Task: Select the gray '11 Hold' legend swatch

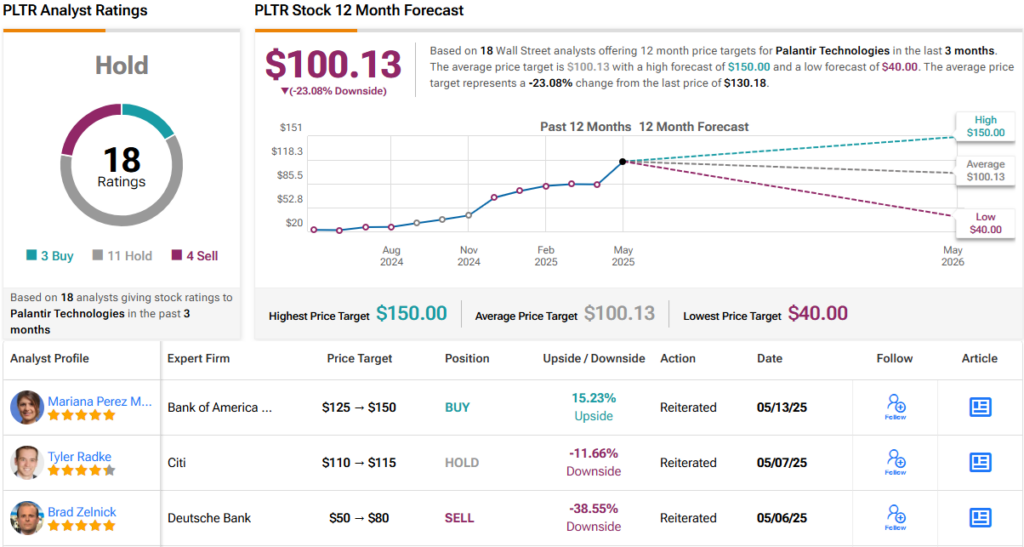Action: click(x=97, y=256)
